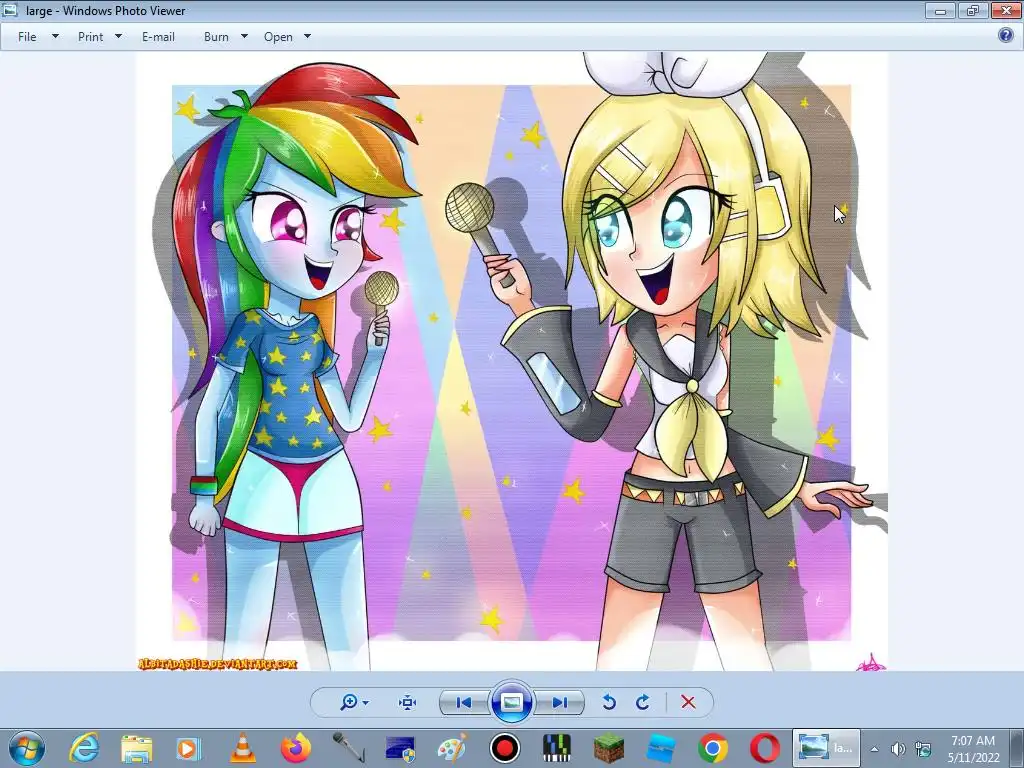This screenshot has width=1024, height=768.
Task: Open the File menu
Action: click(27, 37)
